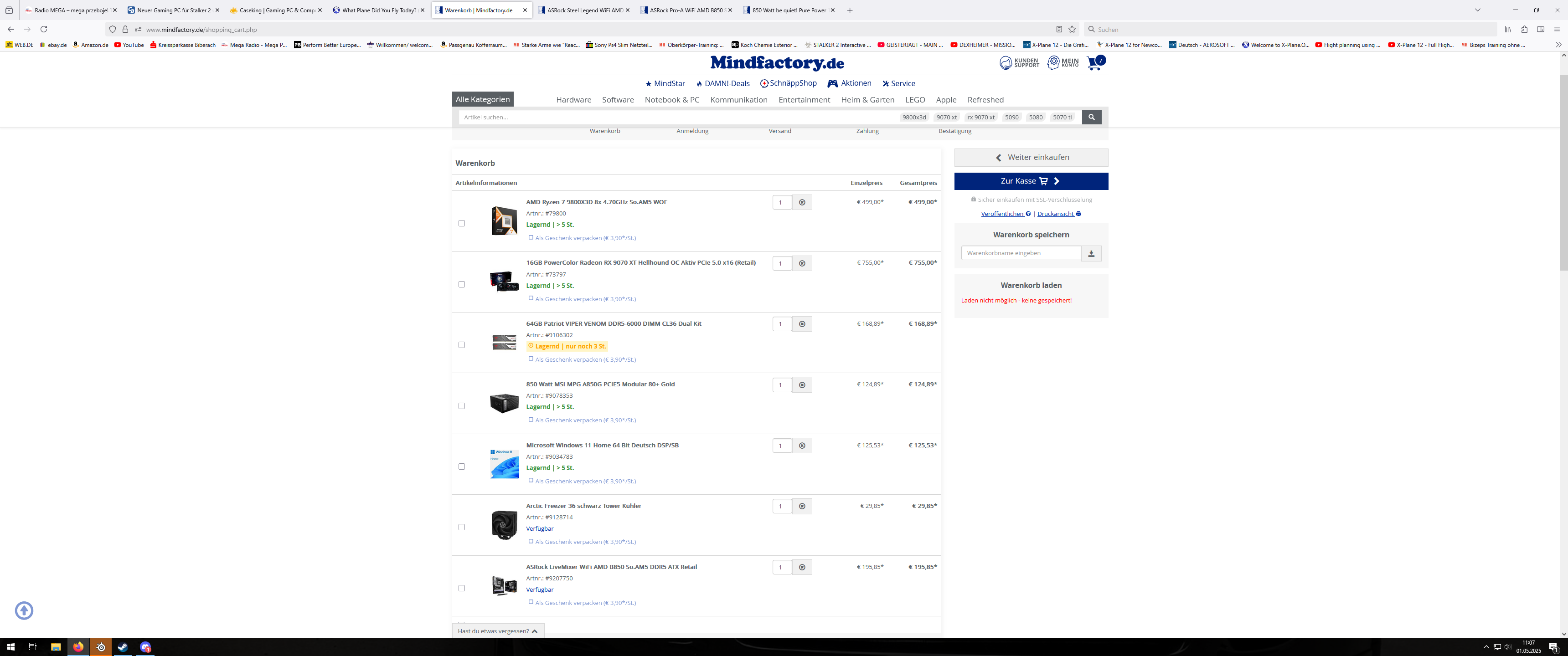Select checkbox for Radeon RX 9070 XT

[461, 284]
